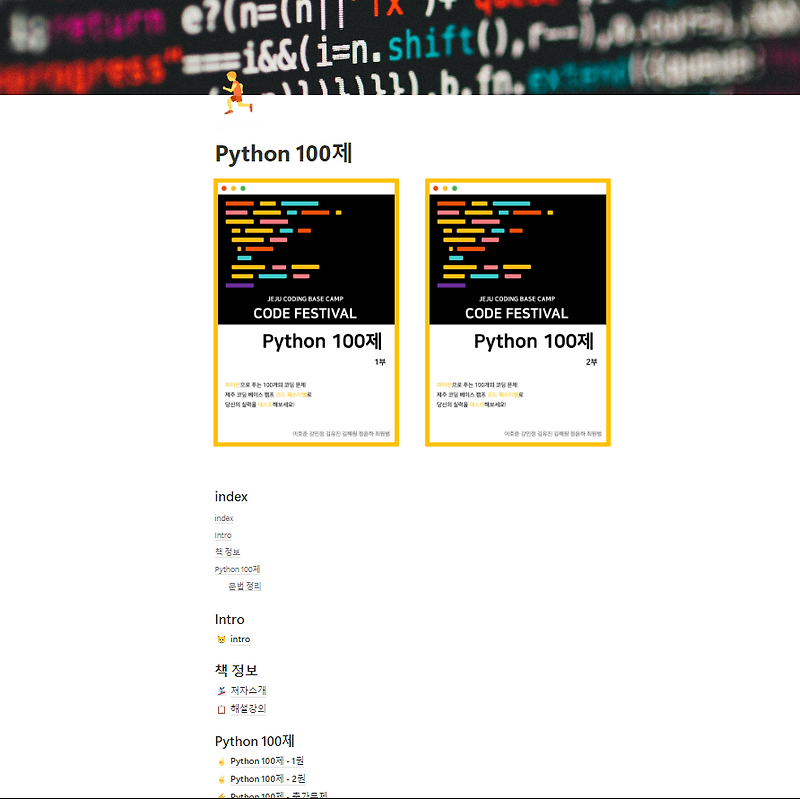The image size is (800, 799).
Task: Click the 1부 book cover image
Action: [x=307, y=311]
